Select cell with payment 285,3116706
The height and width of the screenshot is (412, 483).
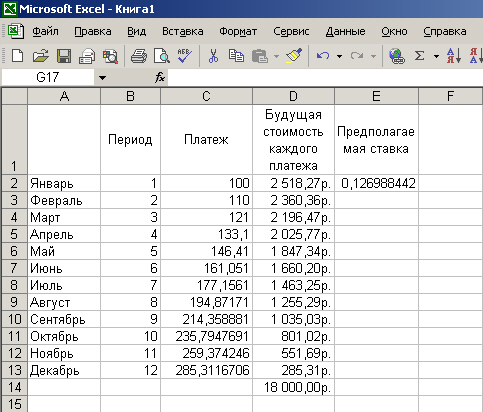click(206, 370)
